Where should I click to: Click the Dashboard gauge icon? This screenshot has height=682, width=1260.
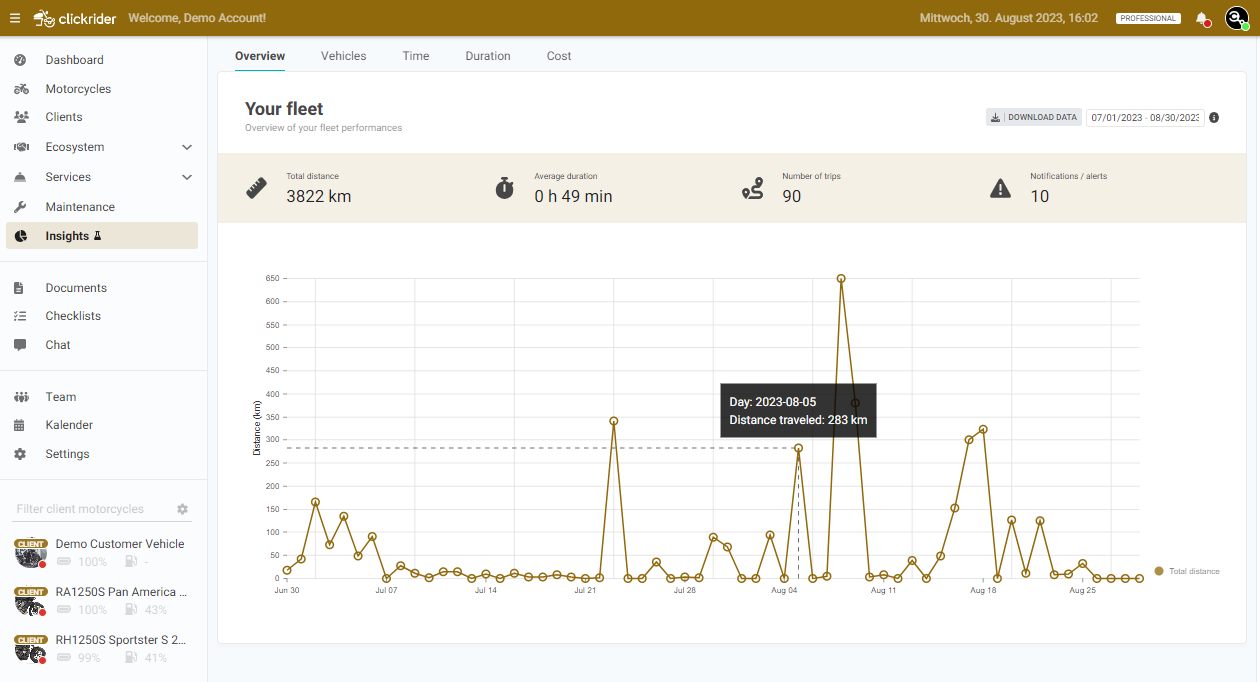[20, 60]
